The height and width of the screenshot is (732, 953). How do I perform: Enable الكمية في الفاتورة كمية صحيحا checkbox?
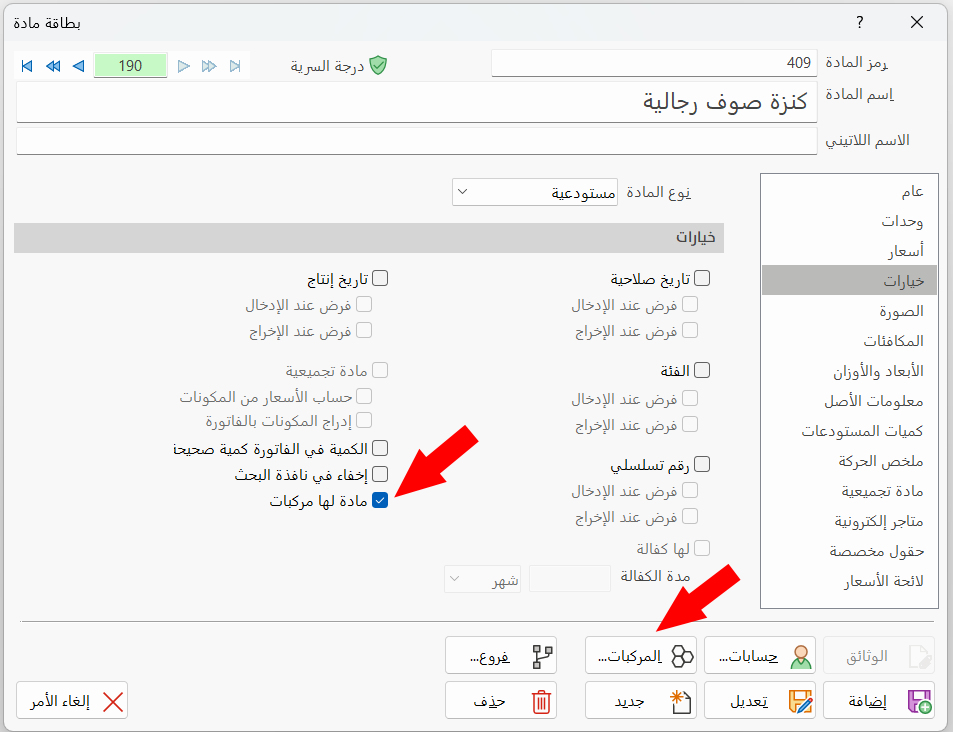point(380,448)
